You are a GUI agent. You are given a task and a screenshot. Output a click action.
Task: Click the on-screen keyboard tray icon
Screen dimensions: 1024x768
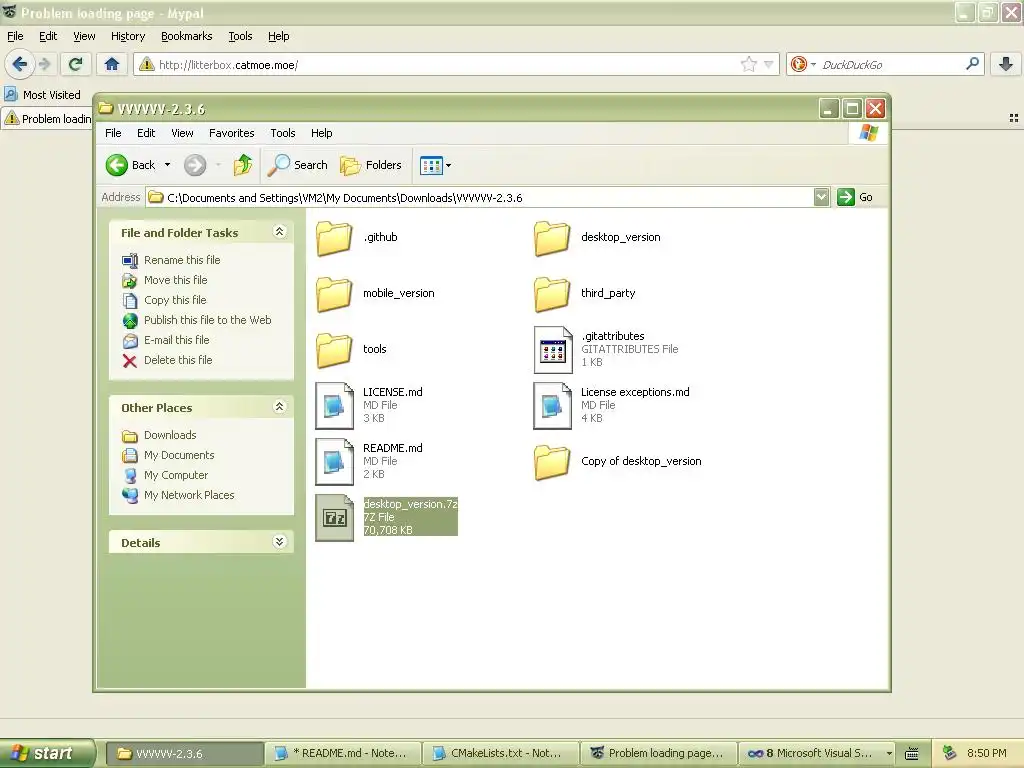(912, 754)
